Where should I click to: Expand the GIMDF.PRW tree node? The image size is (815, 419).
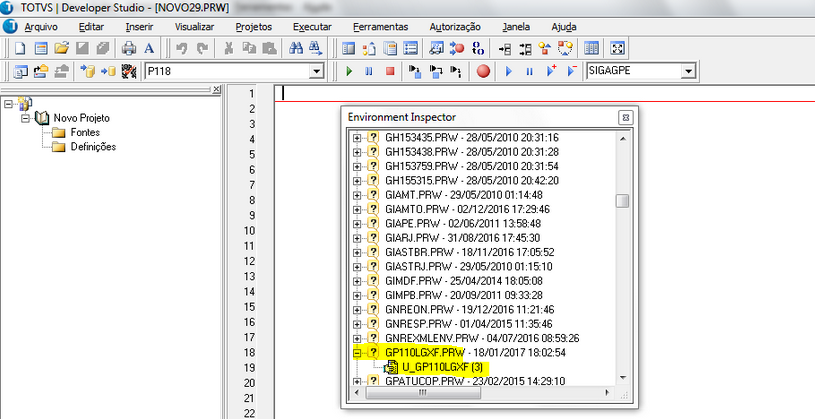point(357,281)
